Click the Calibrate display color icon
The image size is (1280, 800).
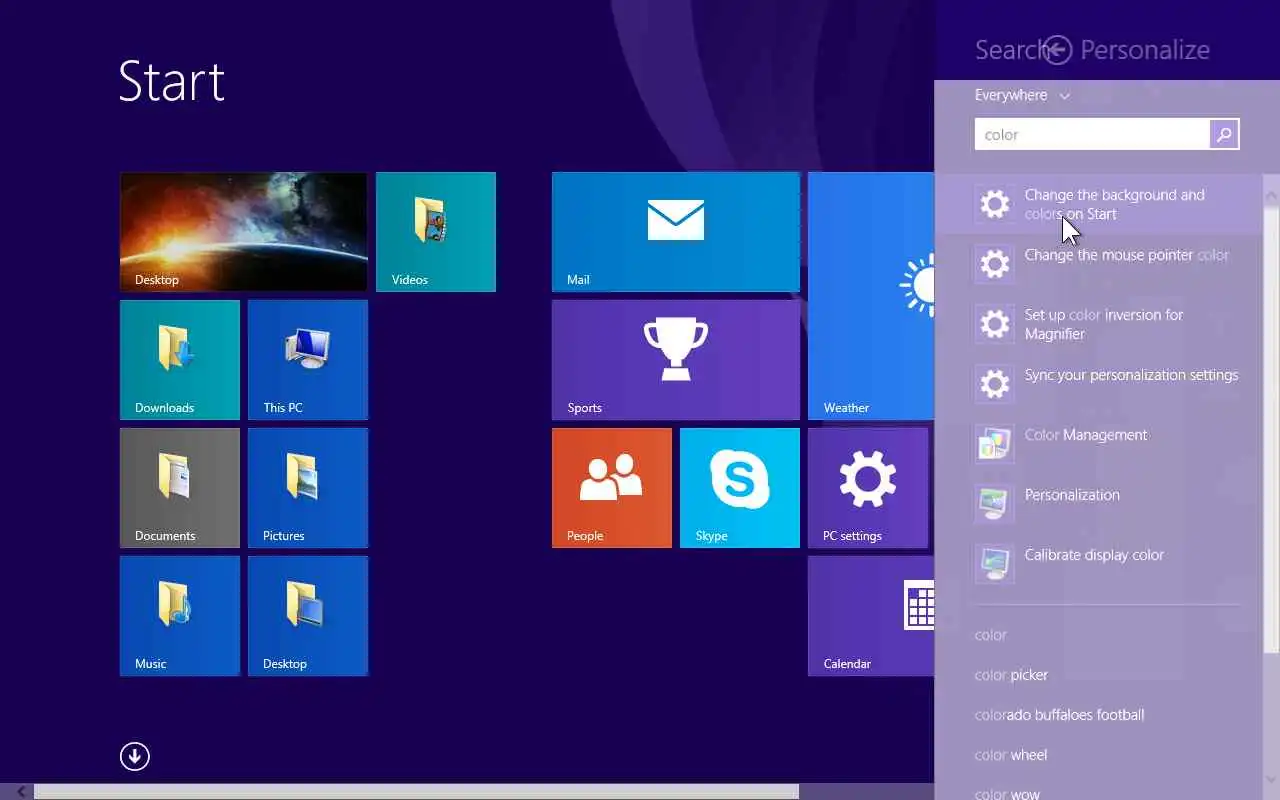point(995,564)
